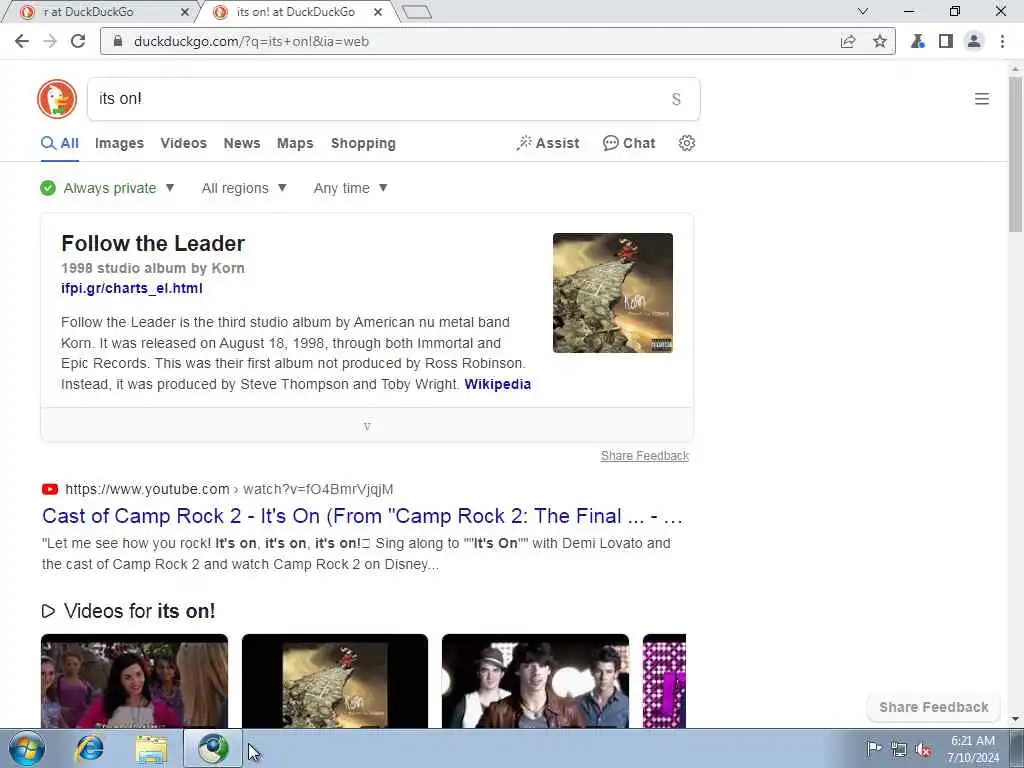Toggle the side panel icon
This screenshot has height=768, width=1024.
click(x=946, y=41)
